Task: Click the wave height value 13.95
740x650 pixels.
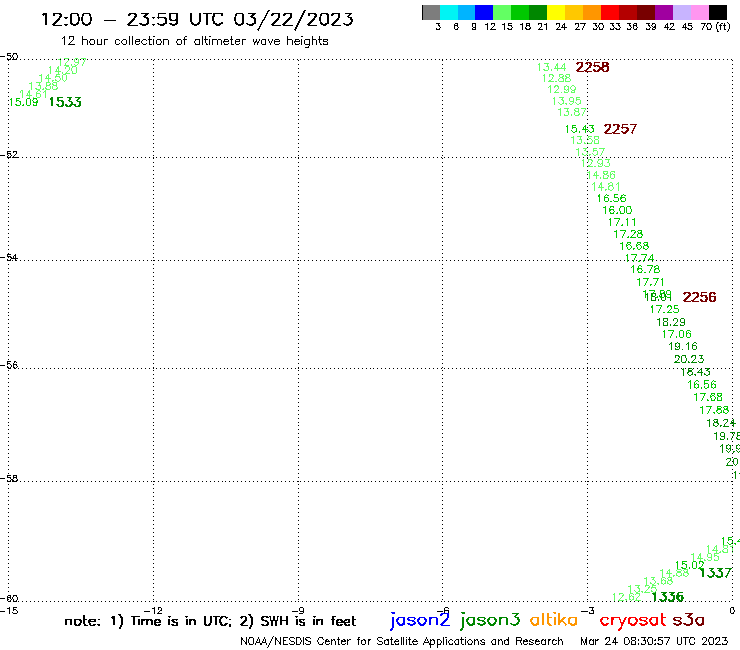Action: [567, 101]
